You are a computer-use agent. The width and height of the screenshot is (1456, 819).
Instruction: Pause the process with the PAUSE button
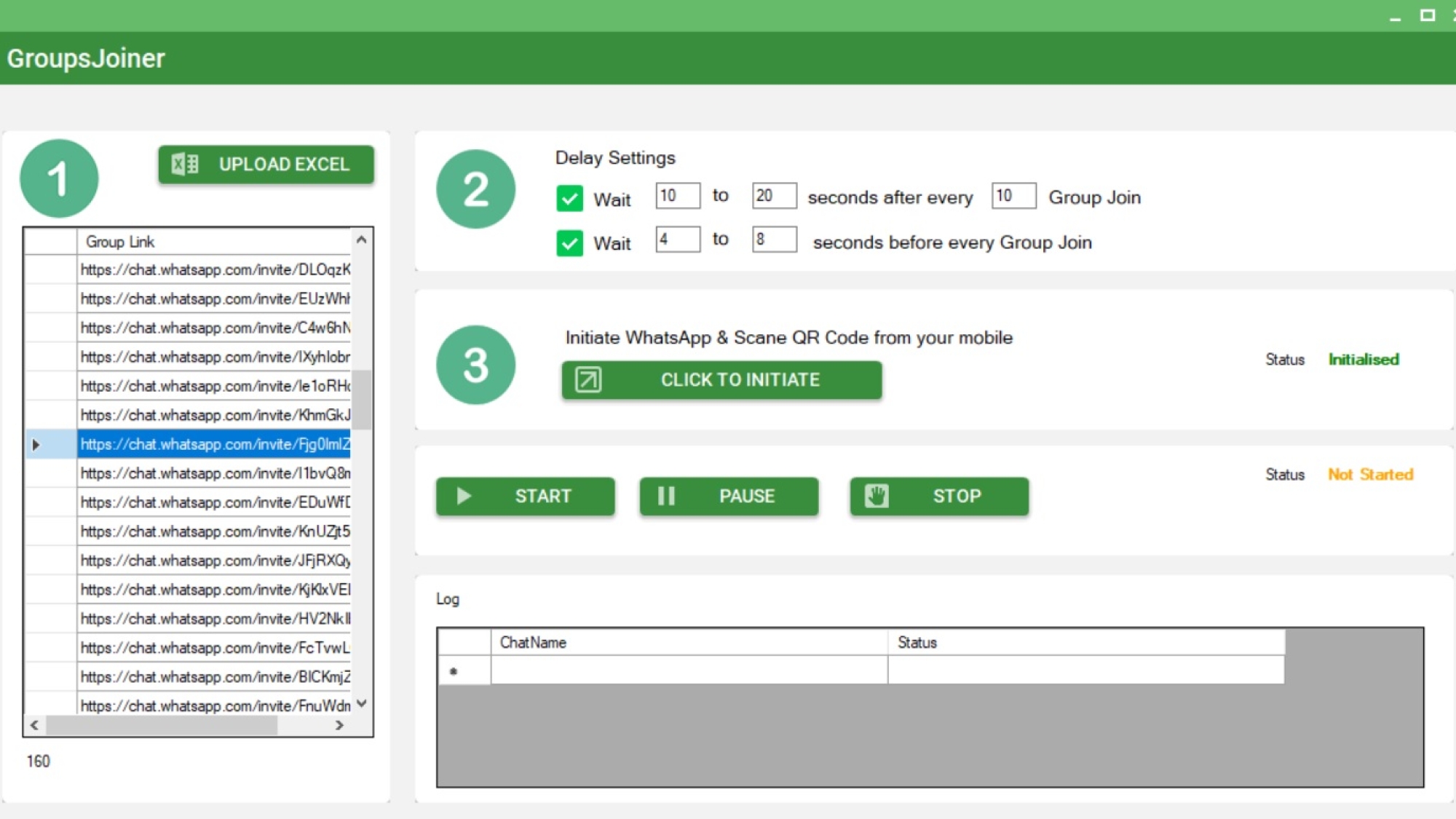pyautogui.click(x=729, y=496)
